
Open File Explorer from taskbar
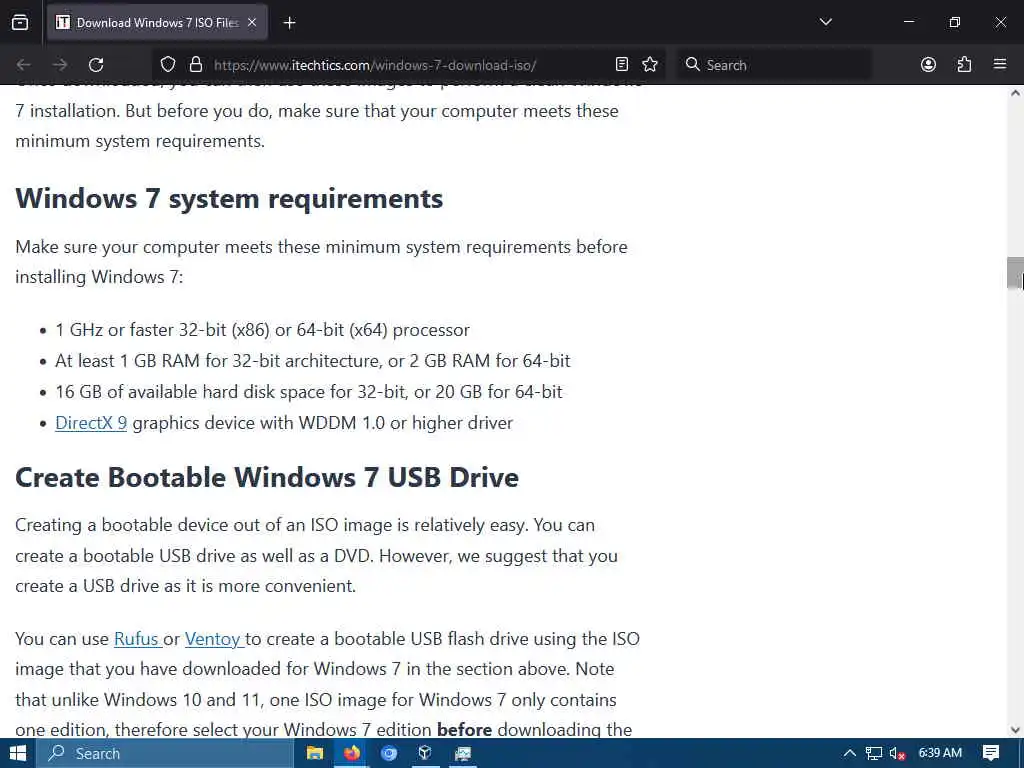click(x=315, y=754)
